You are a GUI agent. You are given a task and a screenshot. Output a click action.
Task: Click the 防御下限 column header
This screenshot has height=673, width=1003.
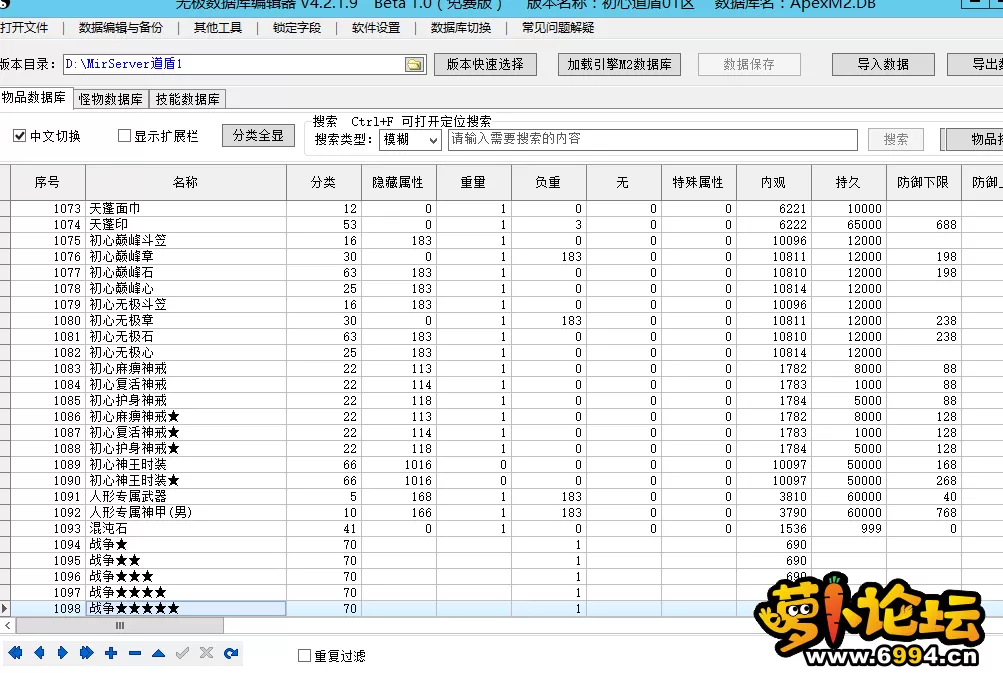click(x=924, y=182)
